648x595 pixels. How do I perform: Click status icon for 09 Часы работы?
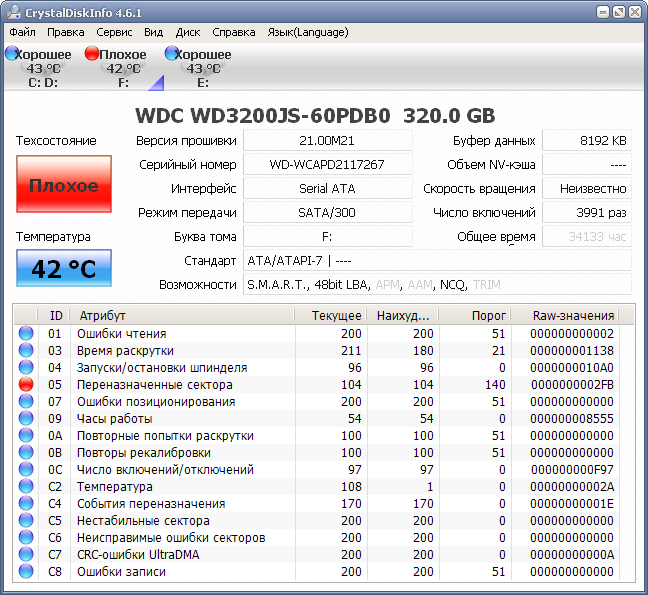coord(26,418)
